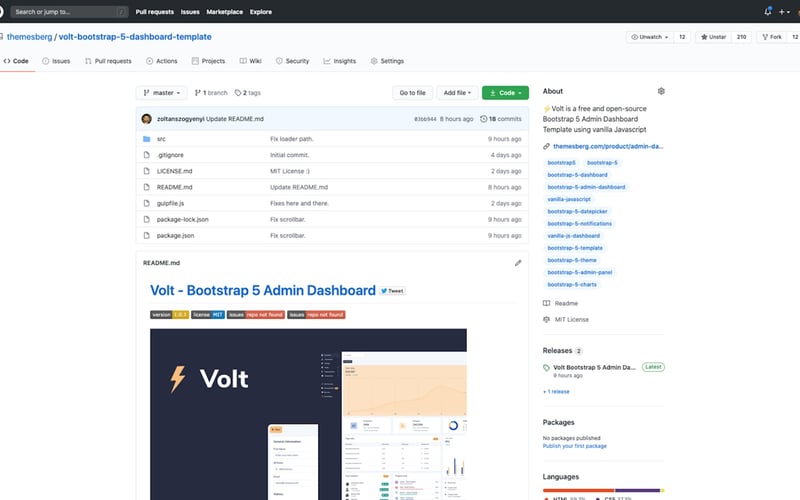This screenshot has width=800, height=500.
Task: Open the src folder icon
Action: coord(146,139)
